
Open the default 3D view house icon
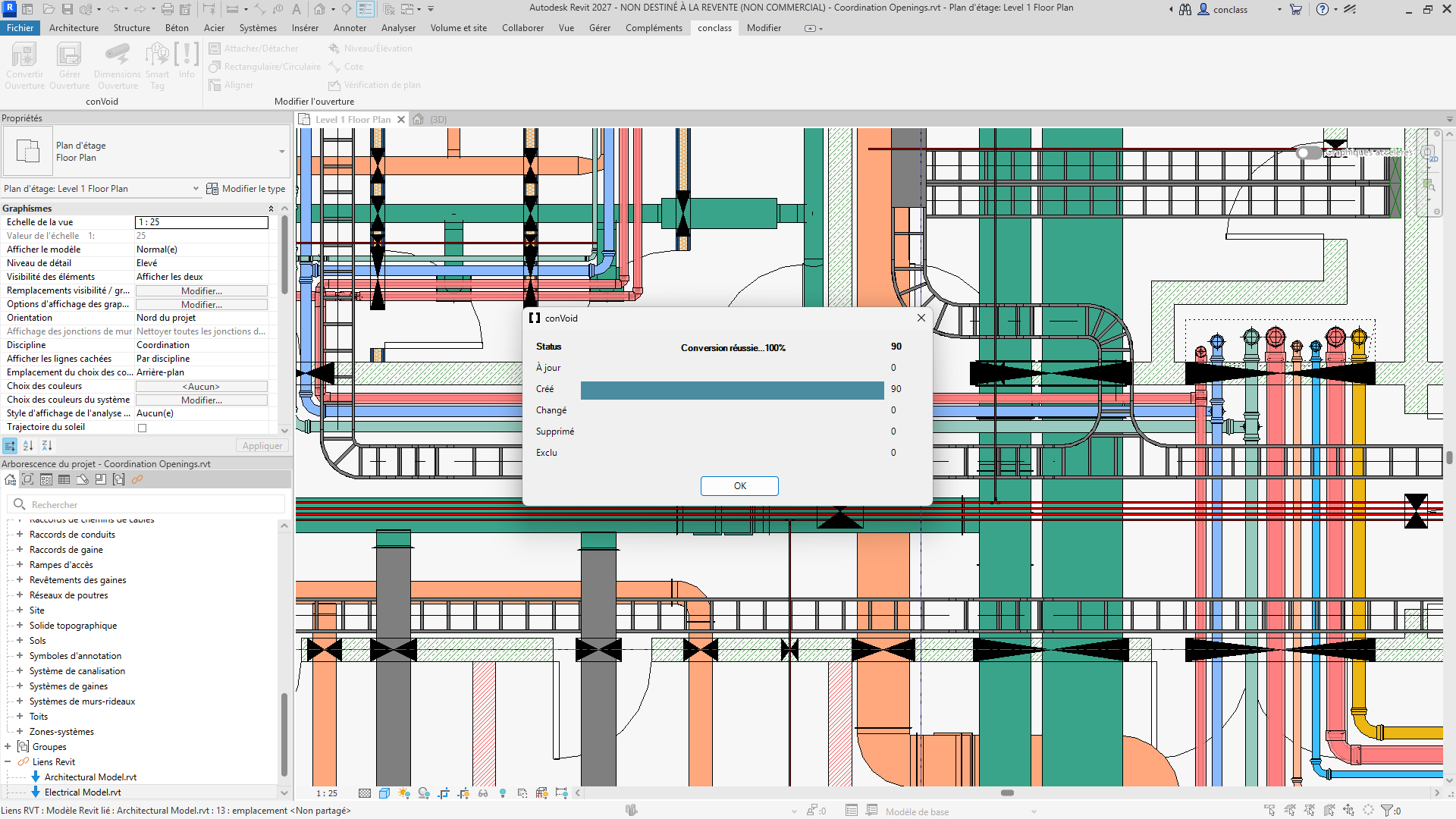(320, 9)
